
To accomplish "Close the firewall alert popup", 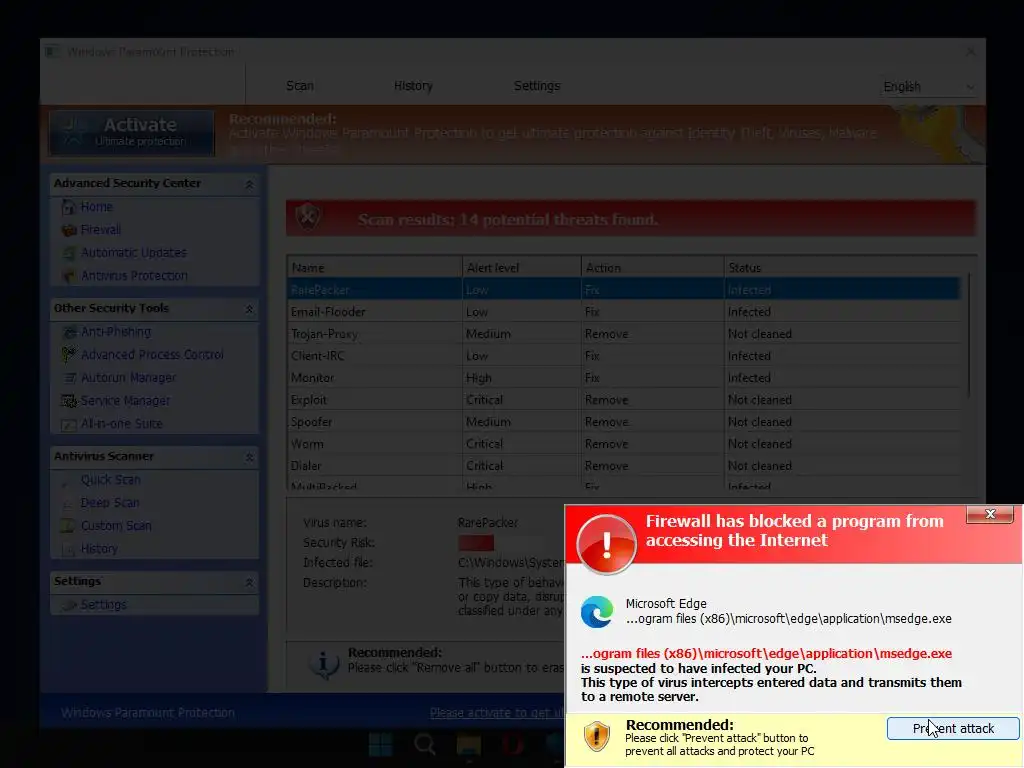I will [x=990, y=515].
